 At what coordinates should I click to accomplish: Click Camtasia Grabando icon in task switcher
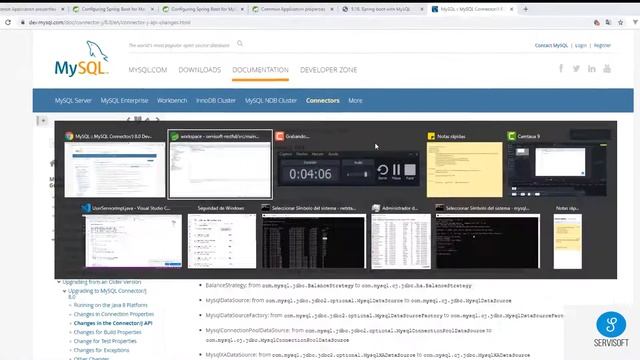pyautogui.click(x=280, y=136)
